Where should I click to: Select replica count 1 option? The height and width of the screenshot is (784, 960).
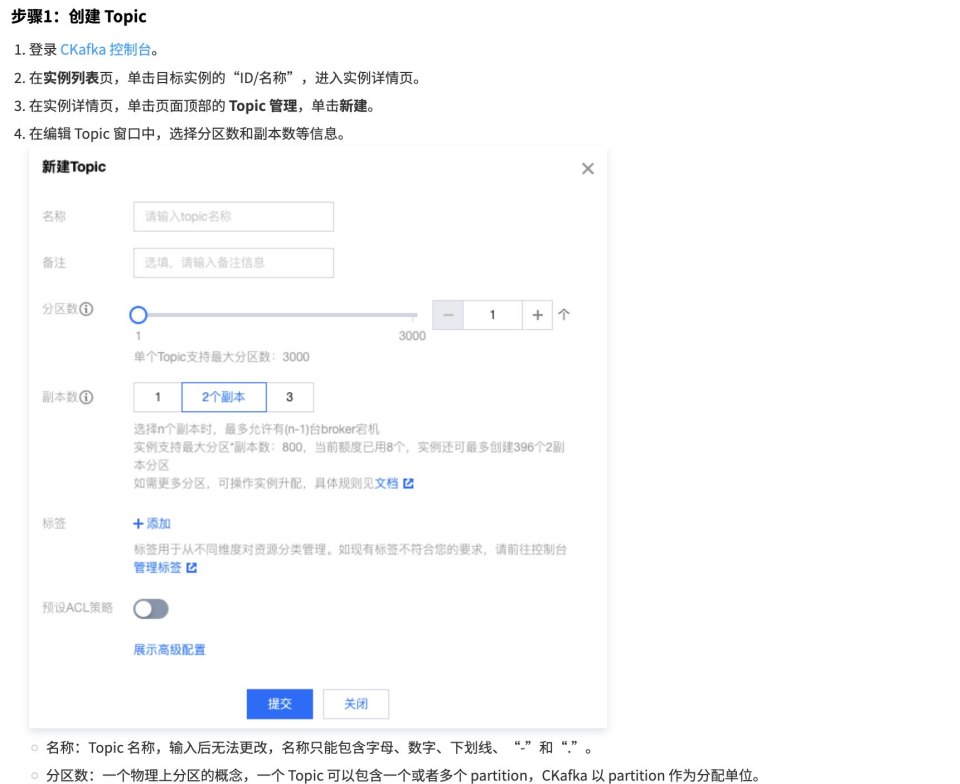click(157, 397)
